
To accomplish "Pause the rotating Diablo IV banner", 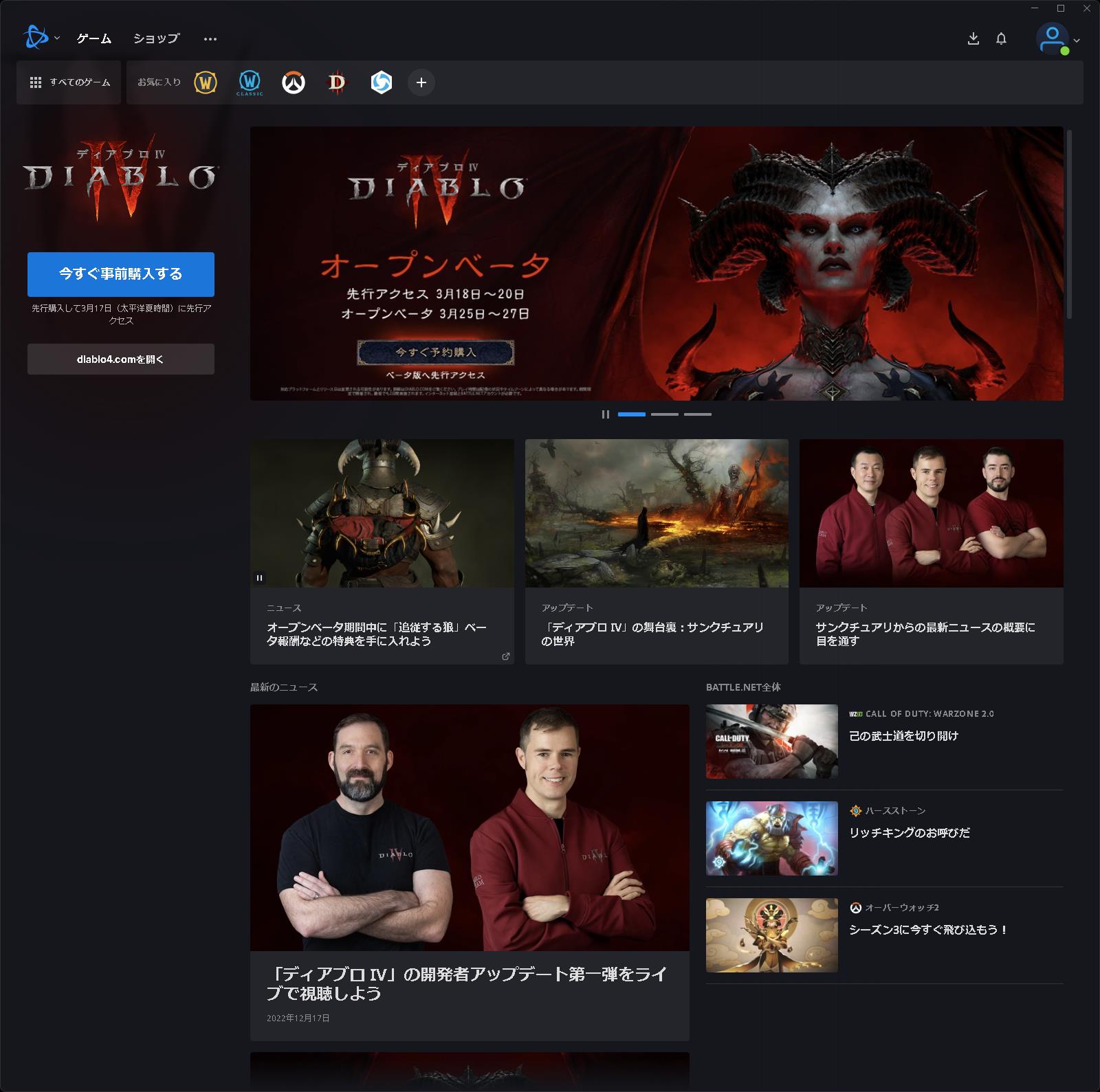I will 606,414.
